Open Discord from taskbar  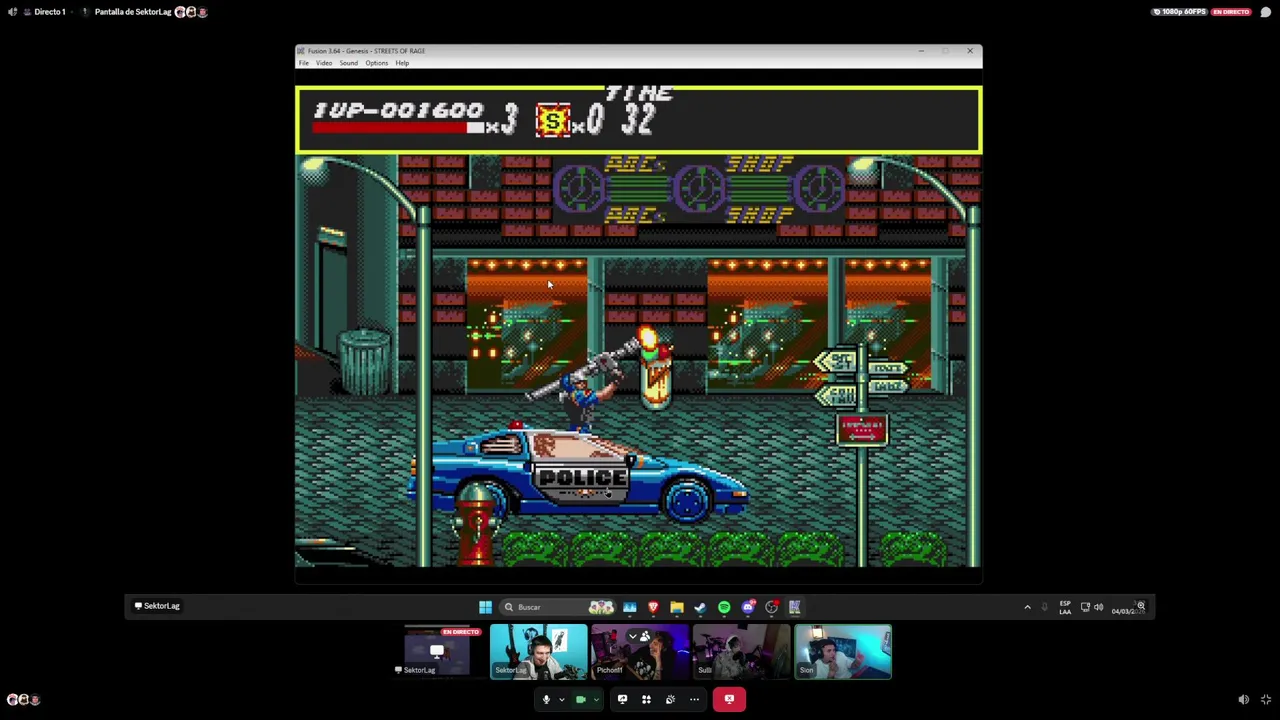(x=748, y=607)
